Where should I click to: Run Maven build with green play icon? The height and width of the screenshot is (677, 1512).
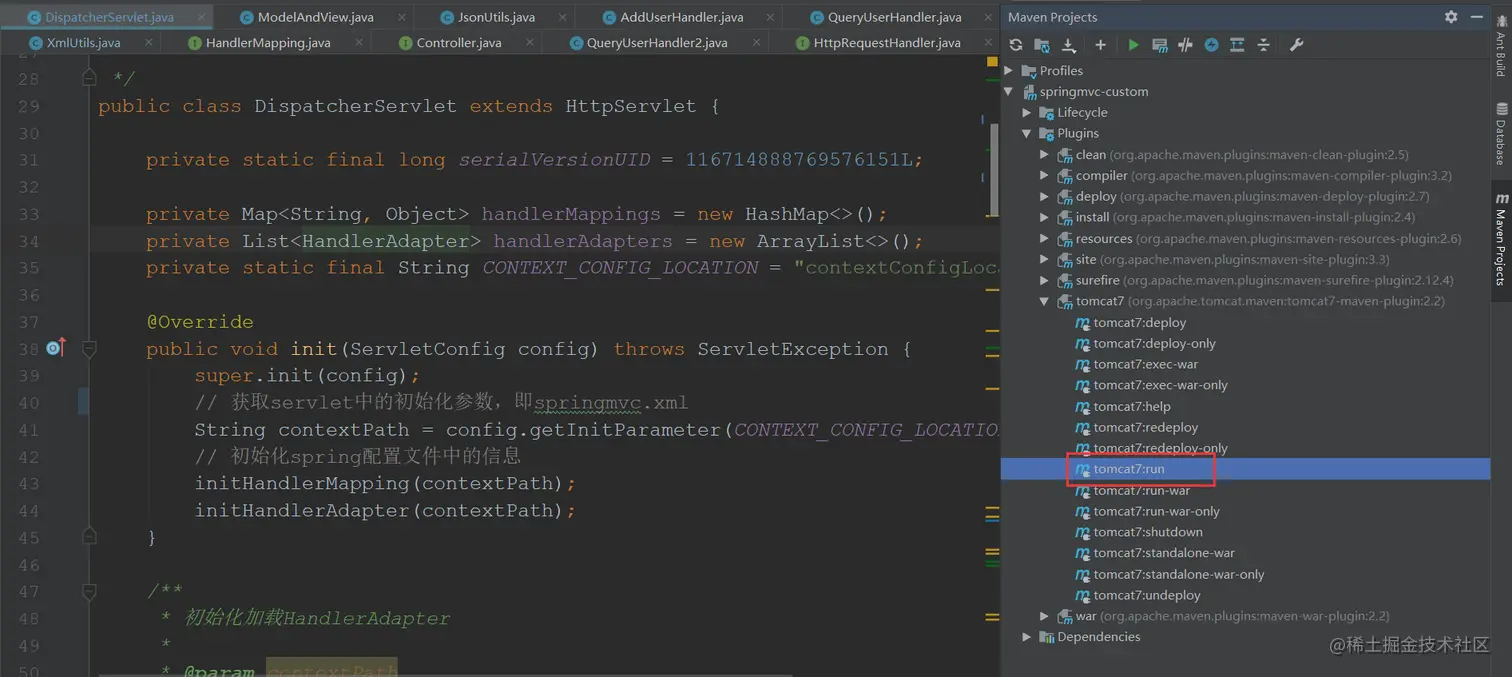[1133, 45]
